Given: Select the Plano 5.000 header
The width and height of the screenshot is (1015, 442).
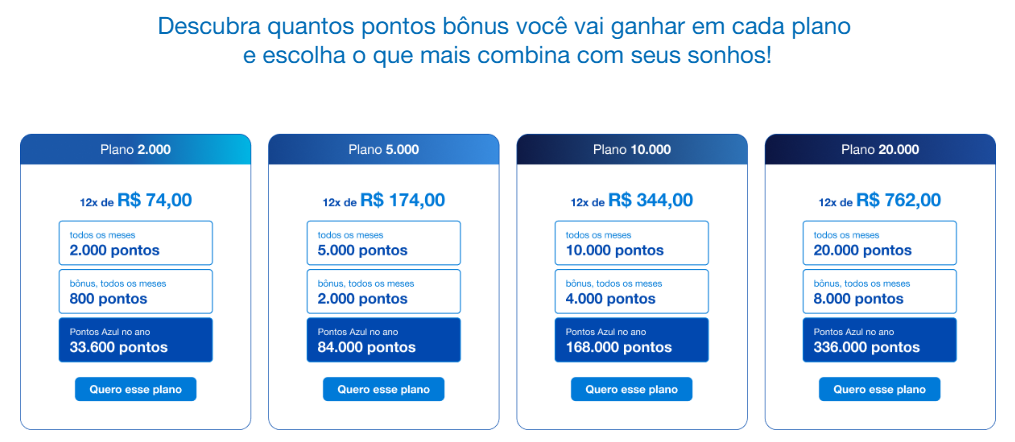Looking at the screenshot, I should 383,150.
